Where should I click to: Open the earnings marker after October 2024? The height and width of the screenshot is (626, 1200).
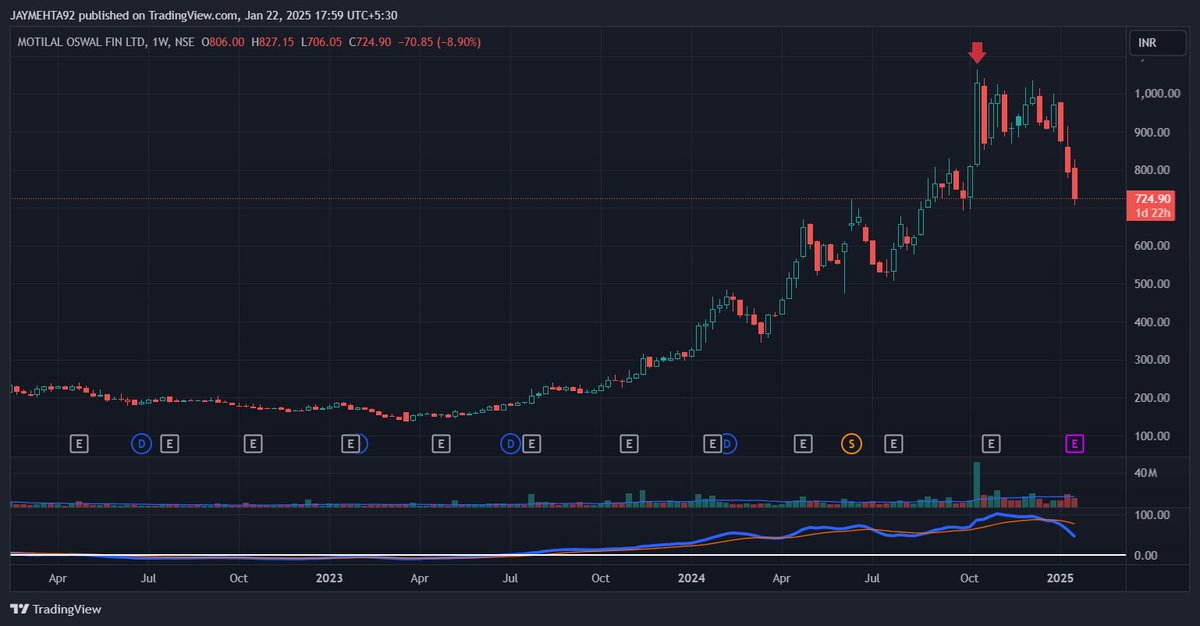[x=991, y=443]
